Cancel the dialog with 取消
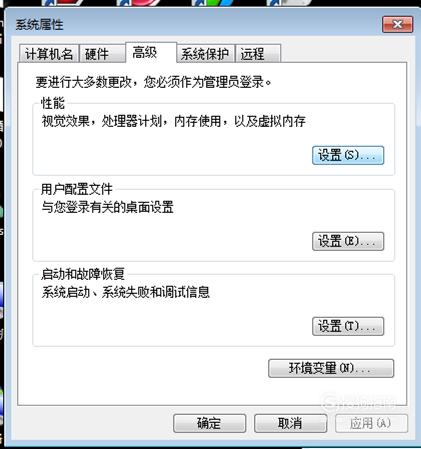This screenshot has width=421, height=449. [x=290, y=423]
